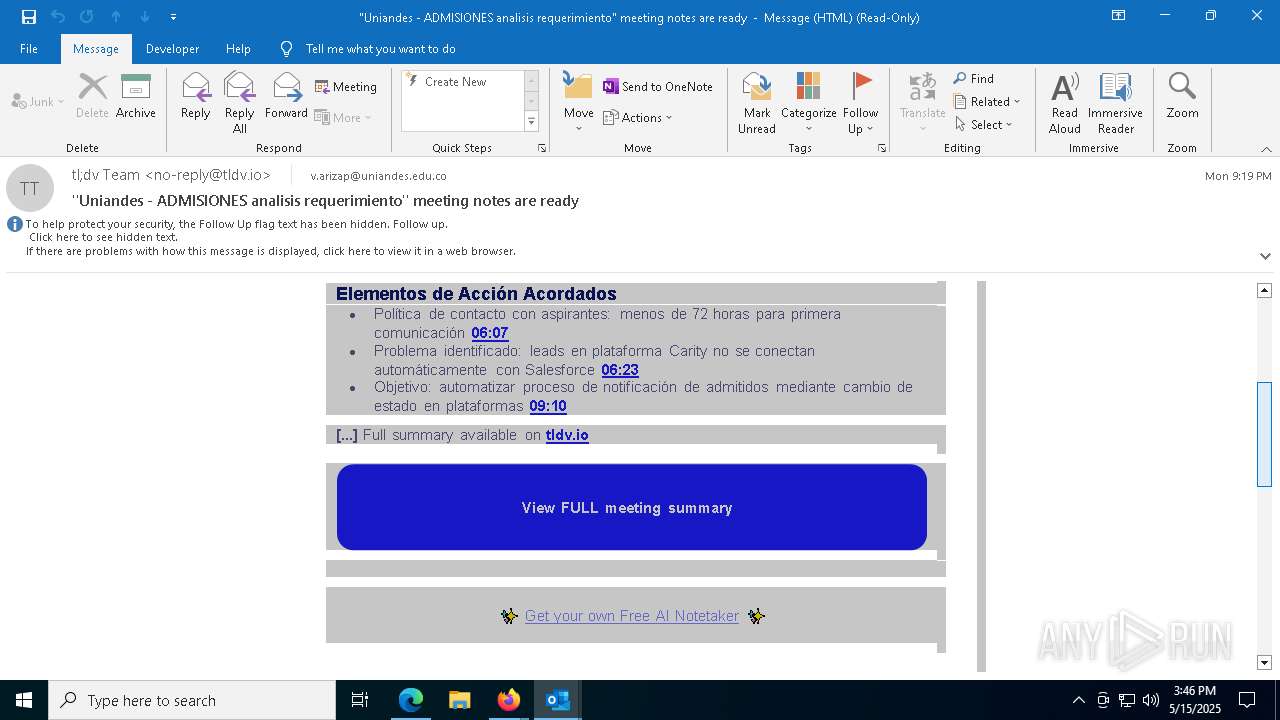Screen dimensions: 1280x720
Task: Show hidden system tray icons
Action: [1078, 700]
